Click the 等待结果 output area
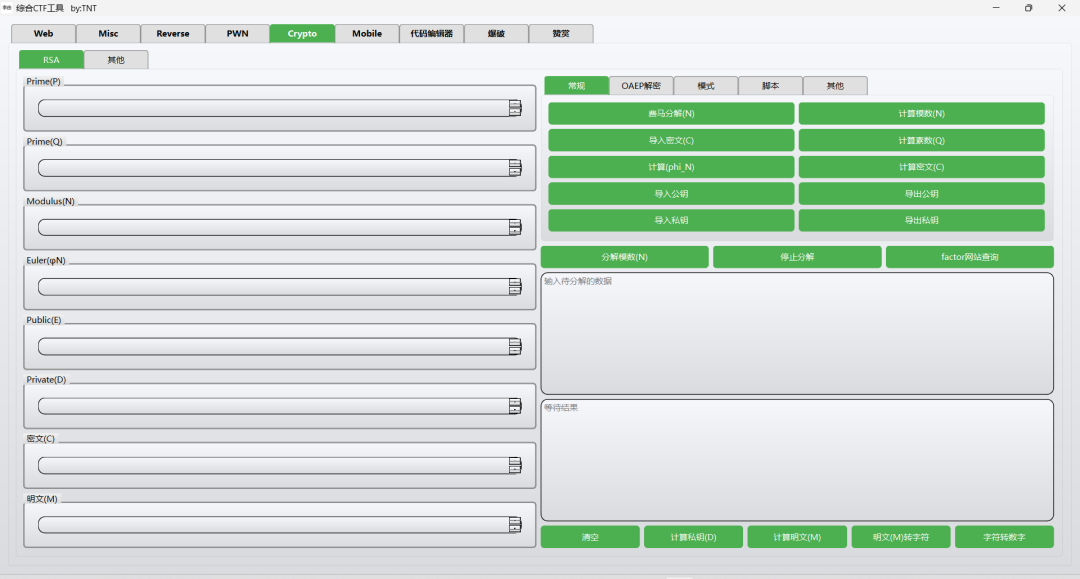This screenshot has width=1080, height=579. tap(797, 461)
